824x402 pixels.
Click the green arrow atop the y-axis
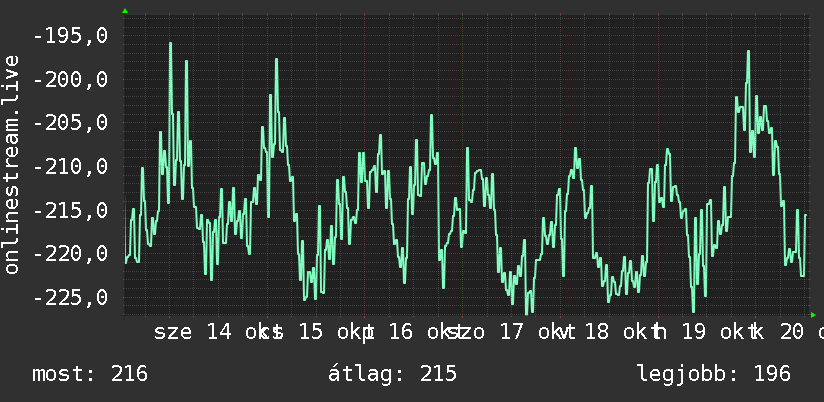tap(125, 11)
